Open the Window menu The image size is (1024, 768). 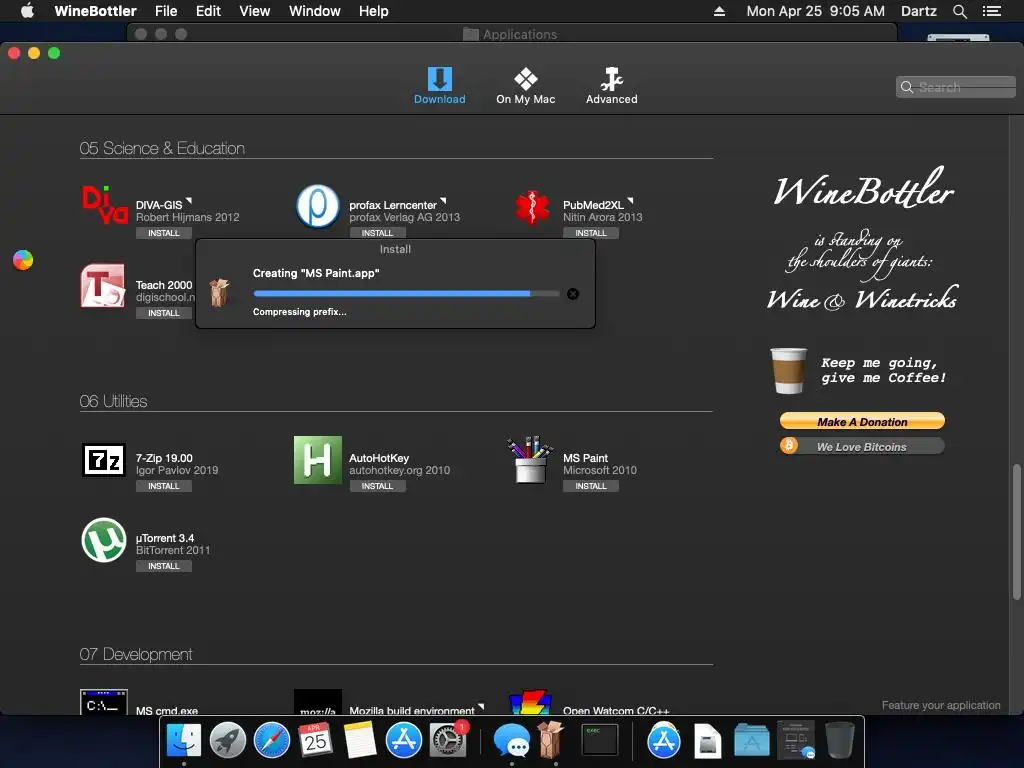point(315,11)
